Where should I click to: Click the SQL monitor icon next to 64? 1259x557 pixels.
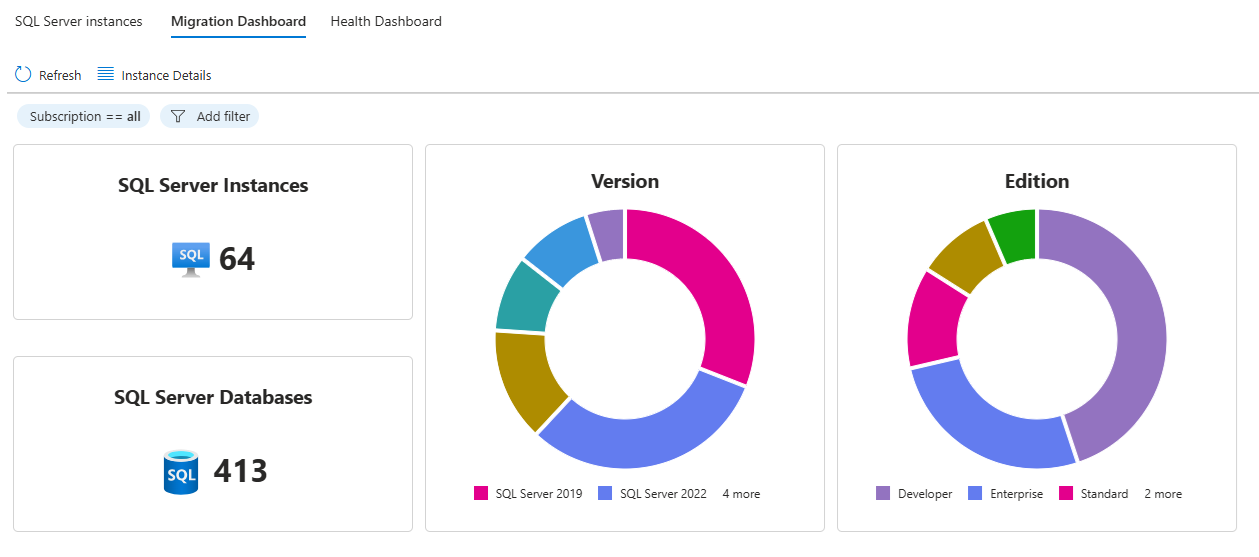click(191, 259)
